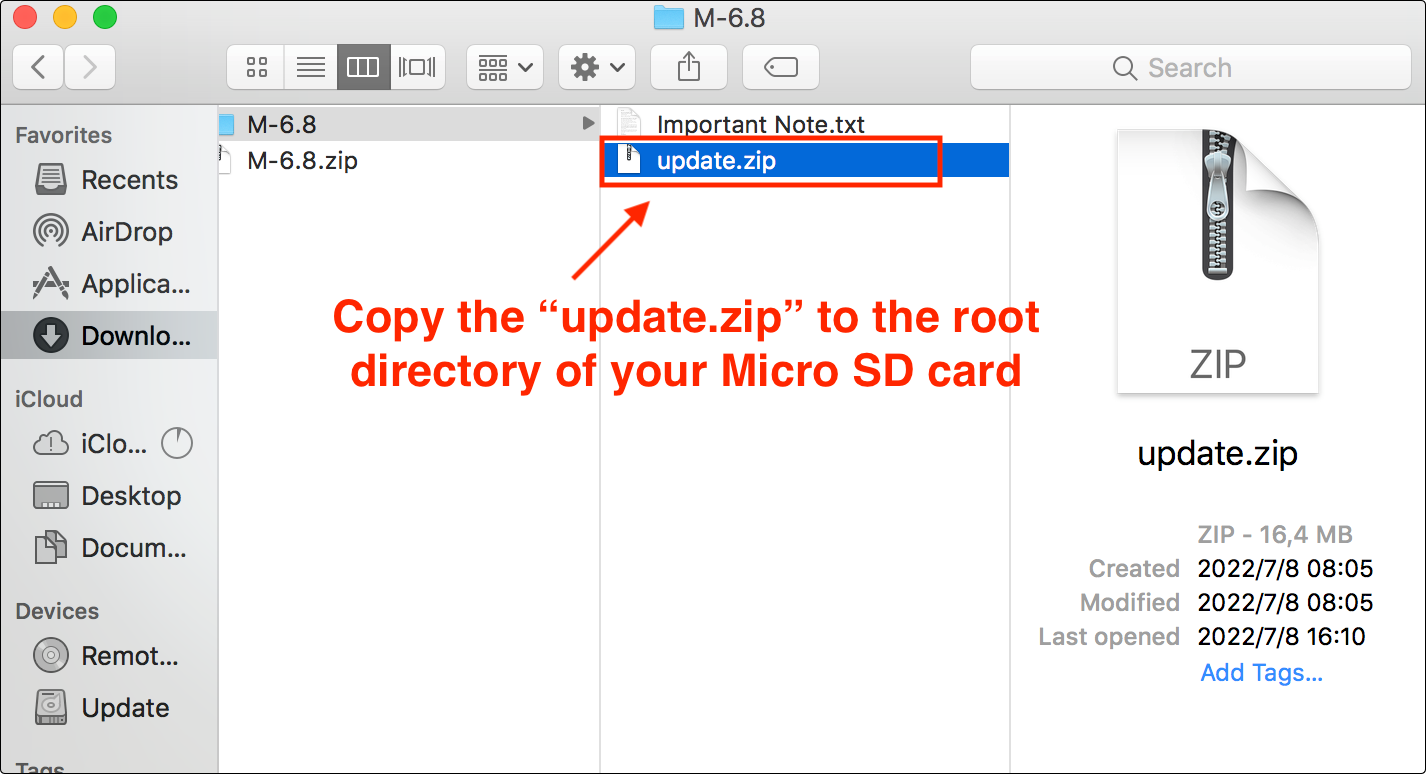The image size is (1426, 774).
Task: Click the iCloud sync progress indicator
Action: pos(177,444)
